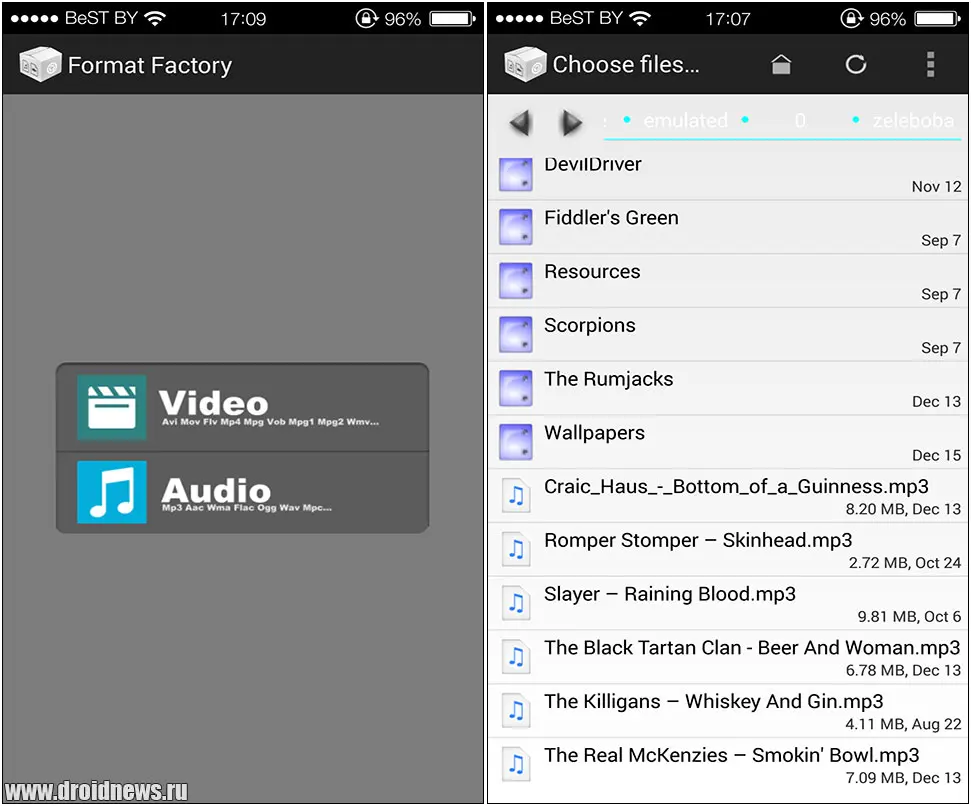Open the Fiddler's Green folder
The height and width of the screenshot is (806, 971).
tap(728, 227)
